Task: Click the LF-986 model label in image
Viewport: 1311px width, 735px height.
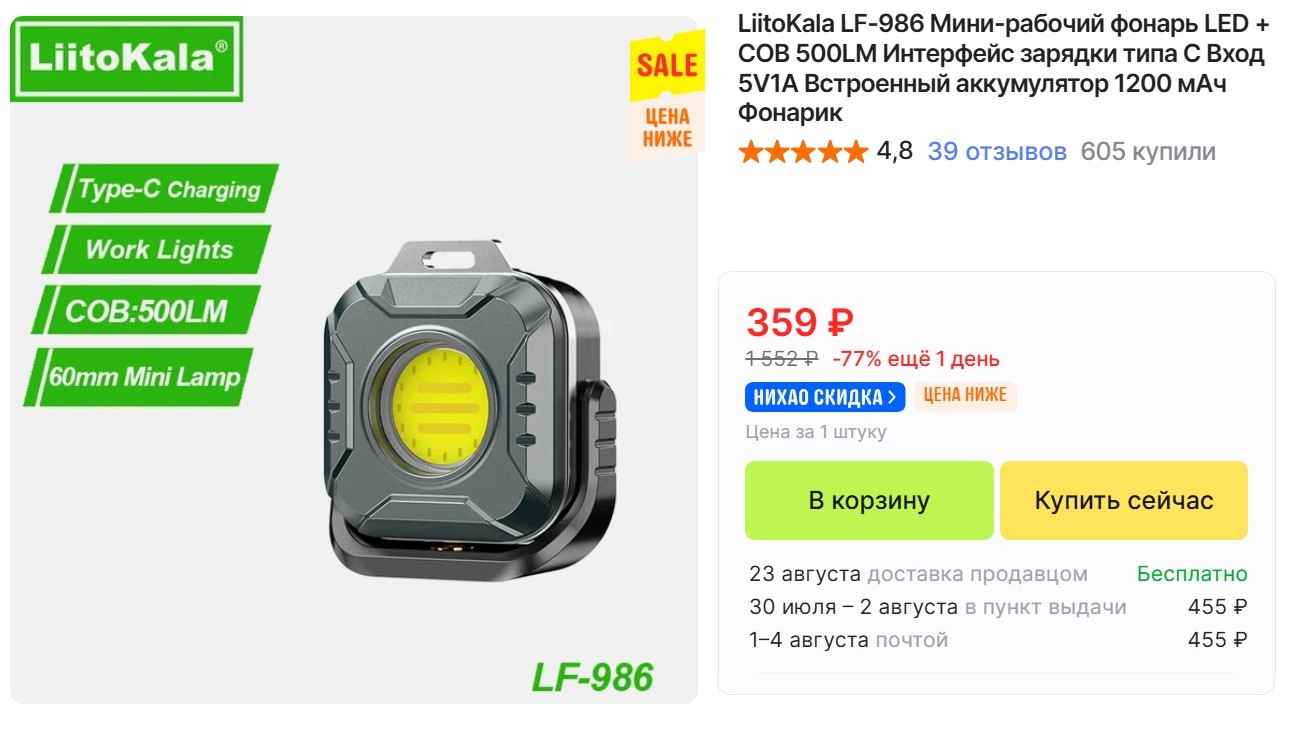Action: (x=592, y=677)
